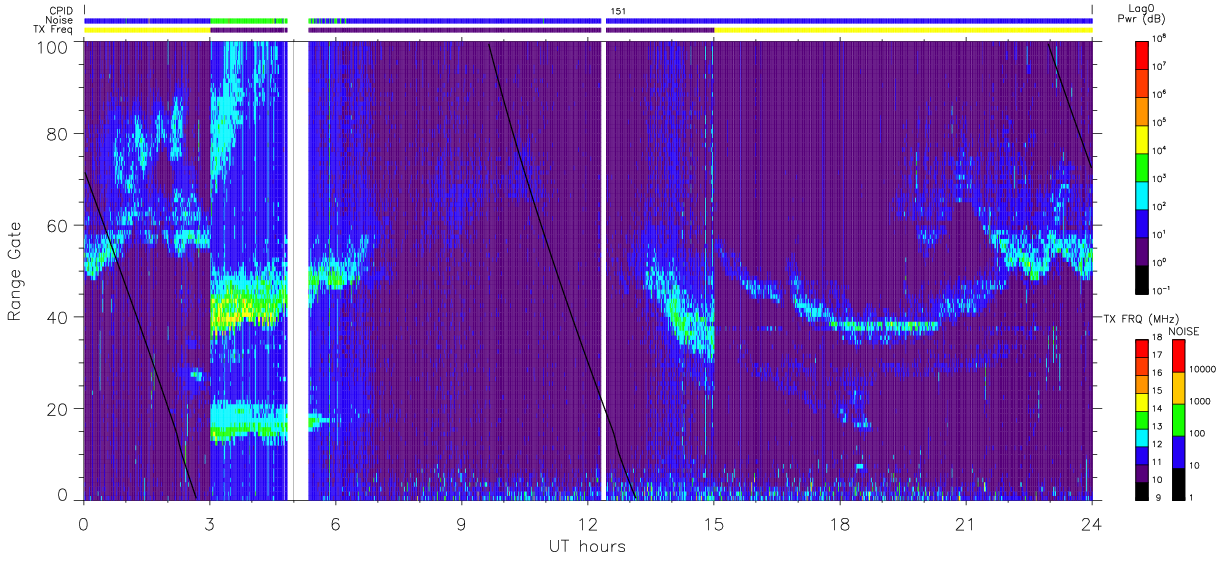Pick the black segment of NOISE colorbar
Screen dimensions: 1228x567
1177,482
